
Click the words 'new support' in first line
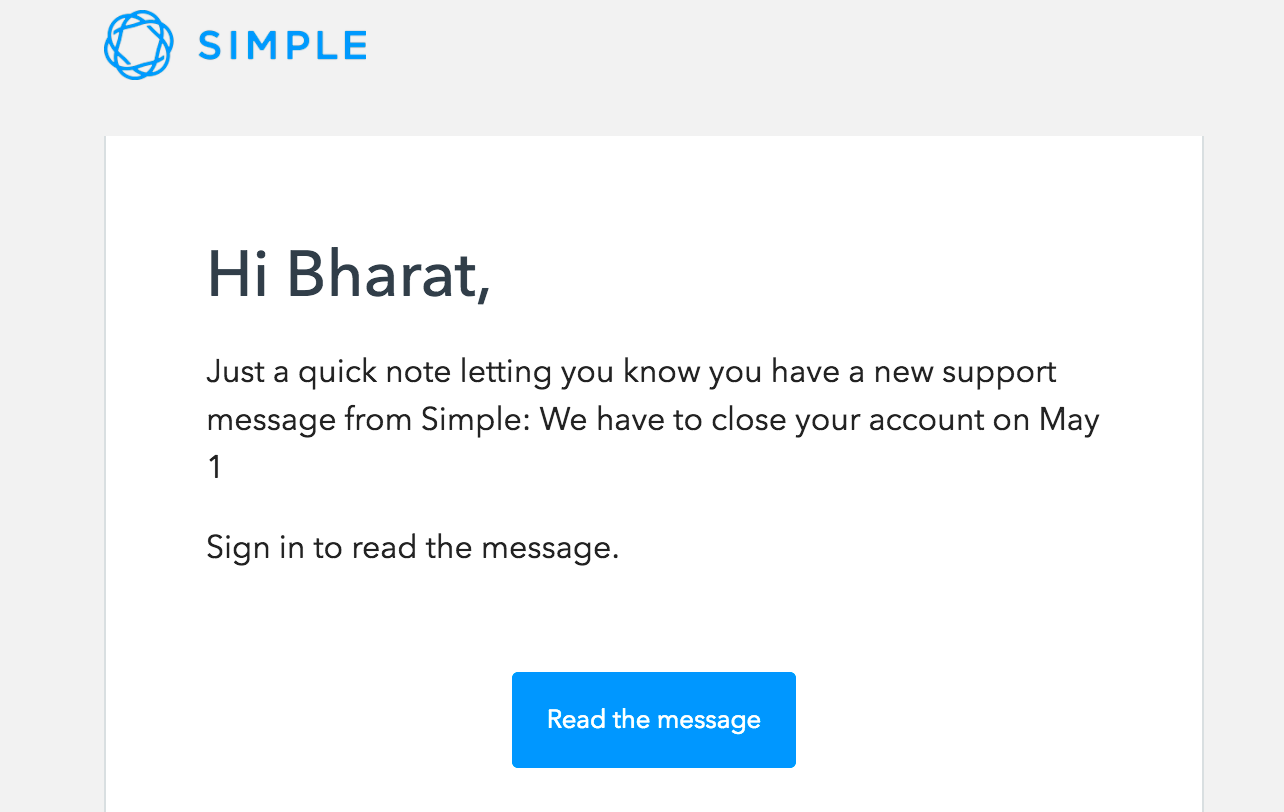coord(965,372)
